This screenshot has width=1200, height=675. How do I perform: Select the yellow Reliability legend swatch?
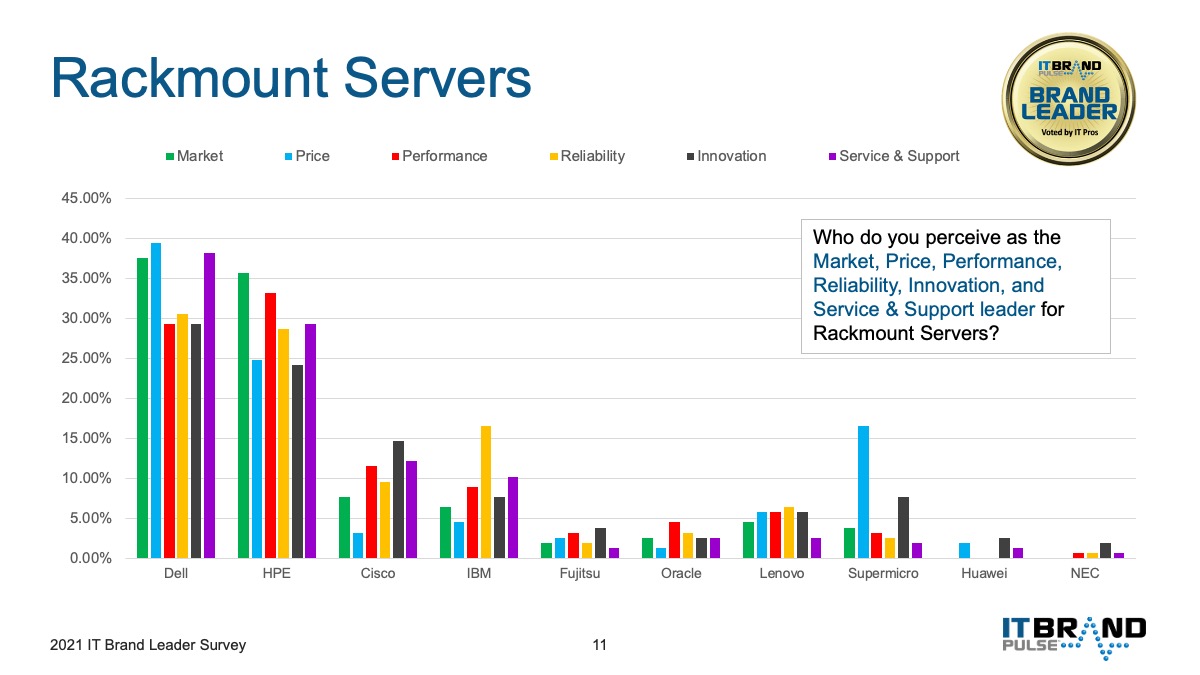pos(554,156)
